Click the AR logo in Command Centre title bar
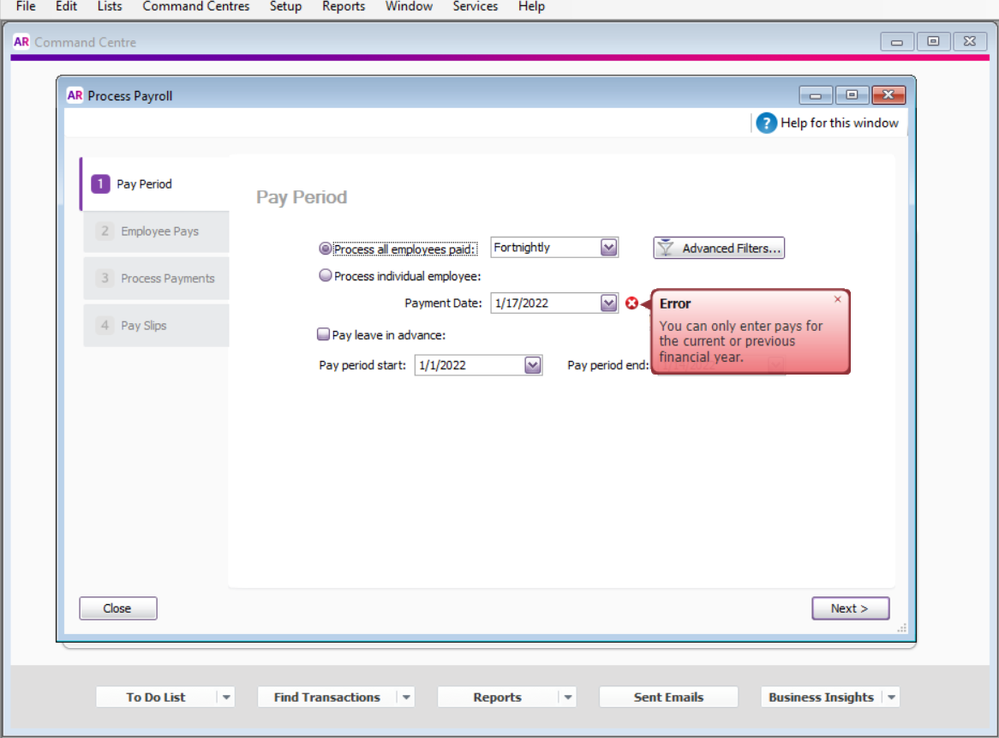The height and width of the screenshot is (738, 999). (x=22, y=42)
